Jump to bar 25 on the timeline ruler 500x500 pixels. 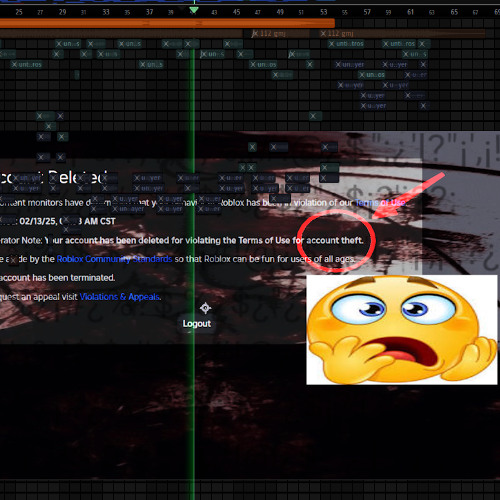(19, 12)
